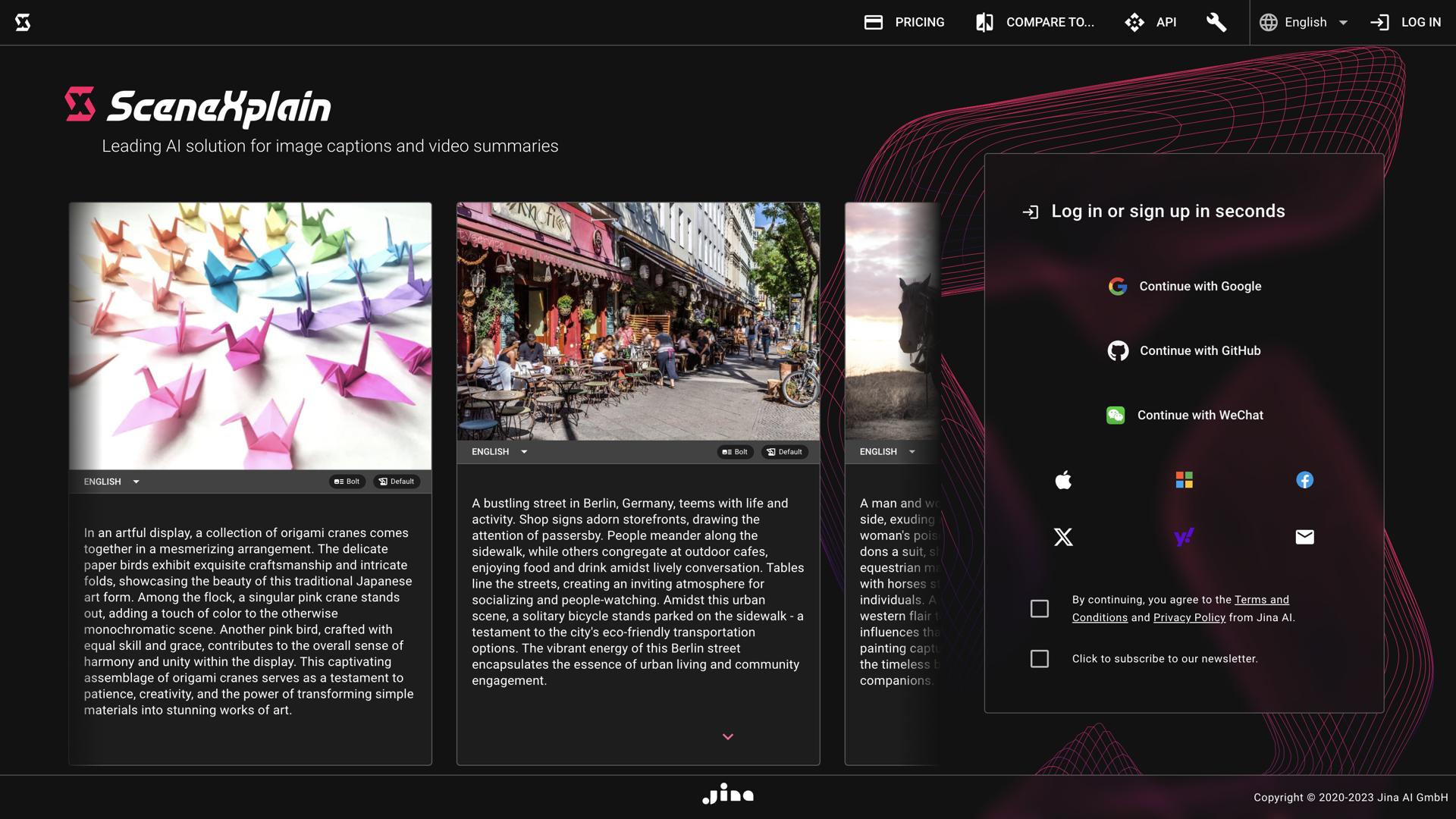
Task: Sign in with the X icon
Action: pos(1063,537)
